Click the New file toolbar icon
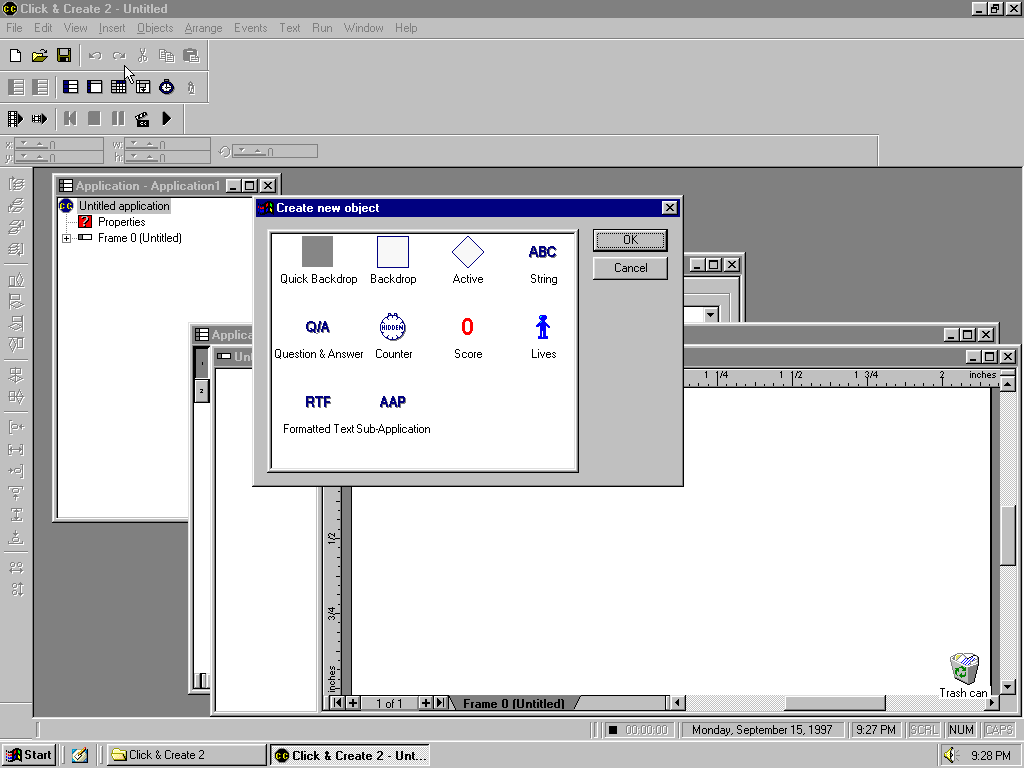The height and width of the screenshot is (768, 1024). (15, 56)
